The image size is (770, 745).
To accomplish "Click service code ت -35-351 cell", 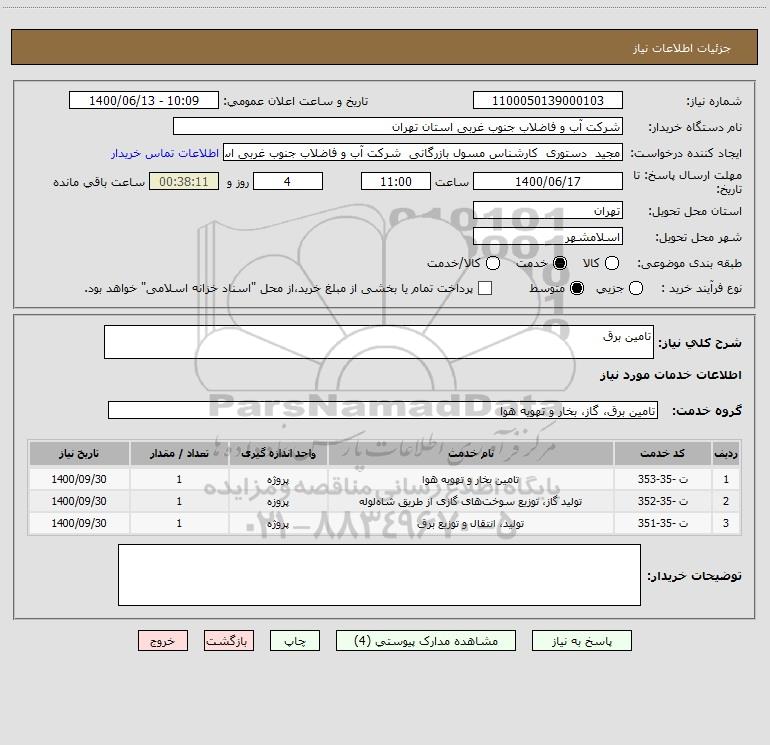I will (x=662, y=523).
